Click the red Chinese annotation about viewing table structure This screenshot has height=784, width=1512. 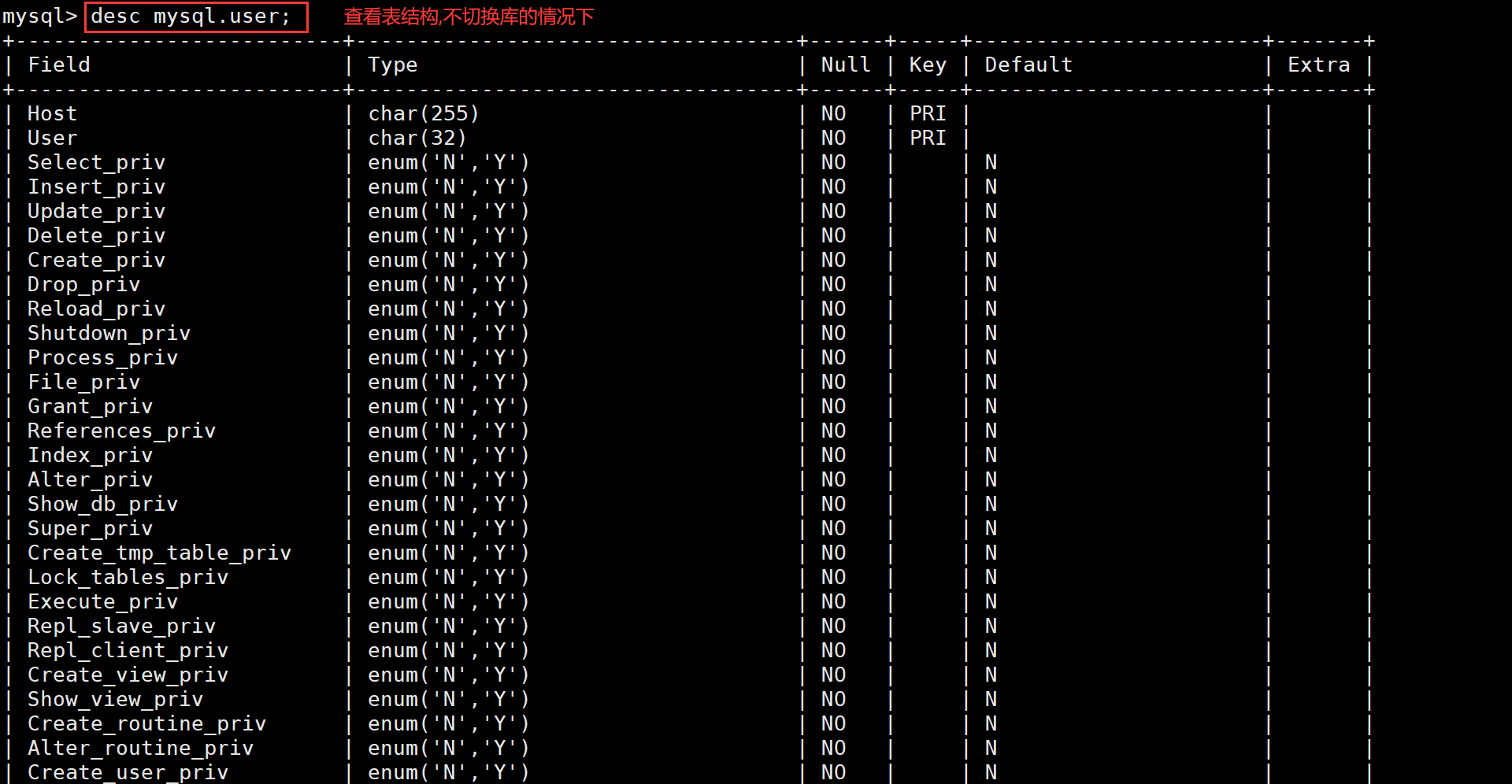click(x=469, y=17)
